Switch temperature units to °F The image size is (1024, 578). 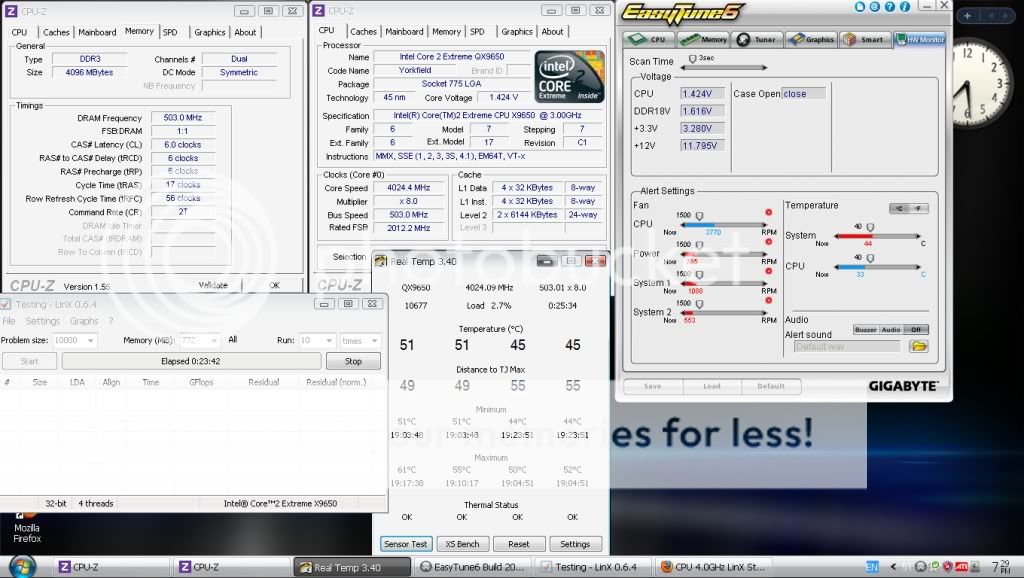(x=920, y=209)
